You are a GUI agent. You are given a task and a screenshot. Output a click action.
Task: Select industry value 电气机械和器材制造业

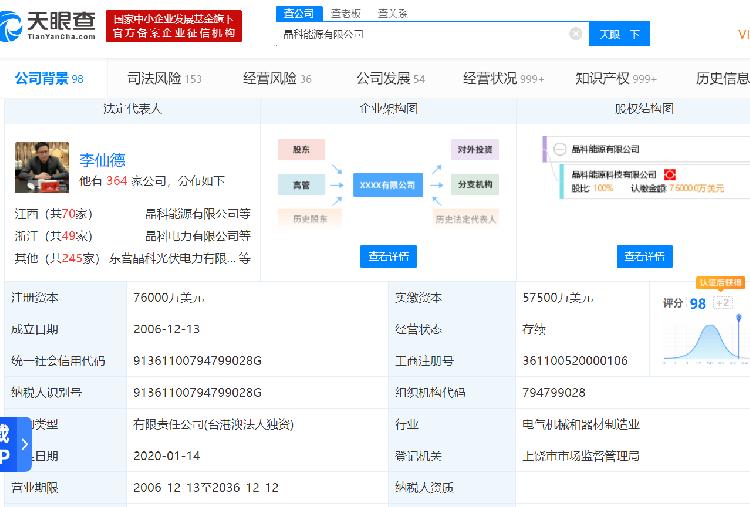pyautogui.click(x=581, y=424)
